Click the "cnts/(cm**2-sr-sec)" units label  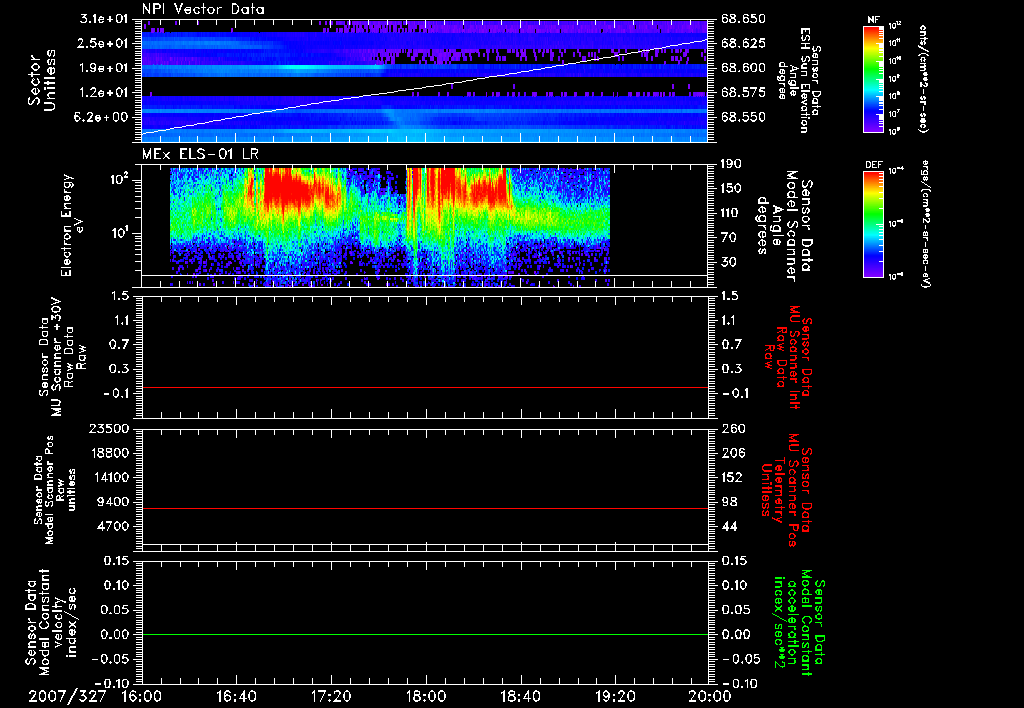922,78
